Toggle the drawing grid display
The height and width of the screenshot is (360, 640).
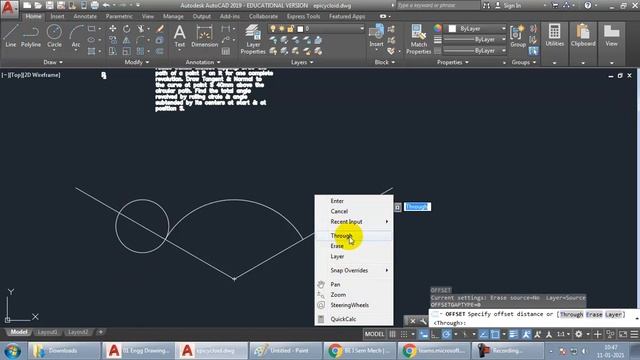[x=393, y=334]
